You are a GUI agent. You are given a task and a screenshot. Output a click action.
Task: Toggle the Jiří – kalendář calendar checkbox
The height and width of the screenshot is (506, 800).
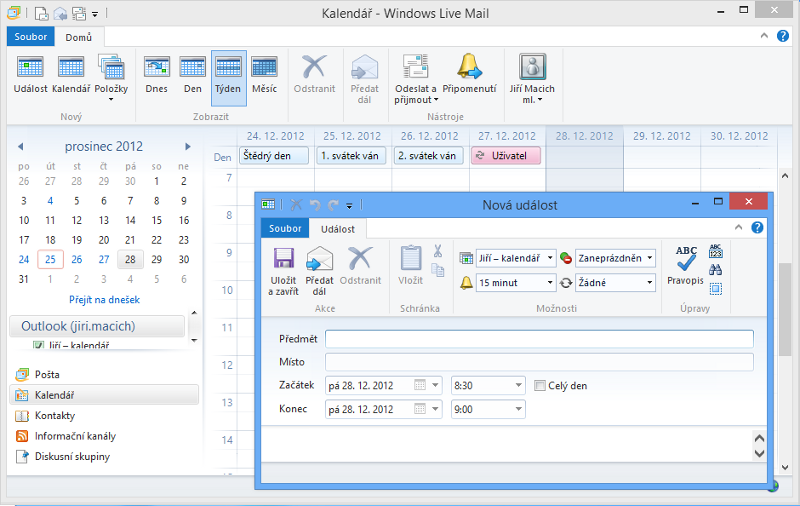click(x=39, y=346)
